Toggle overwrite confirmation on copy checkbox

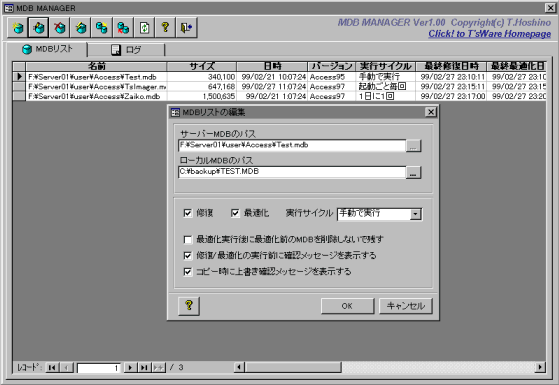click(x=188, y=272)
